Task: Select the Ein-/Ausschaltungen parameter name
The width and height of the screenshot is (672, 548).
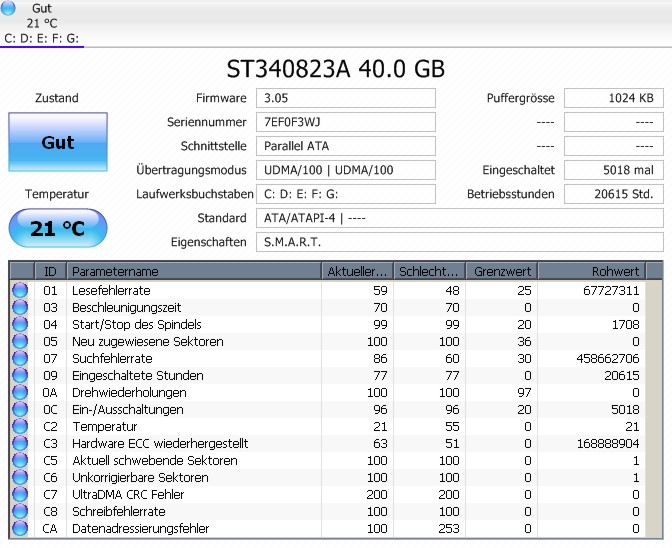Action: pyautogui.click(x=128, y=410)
